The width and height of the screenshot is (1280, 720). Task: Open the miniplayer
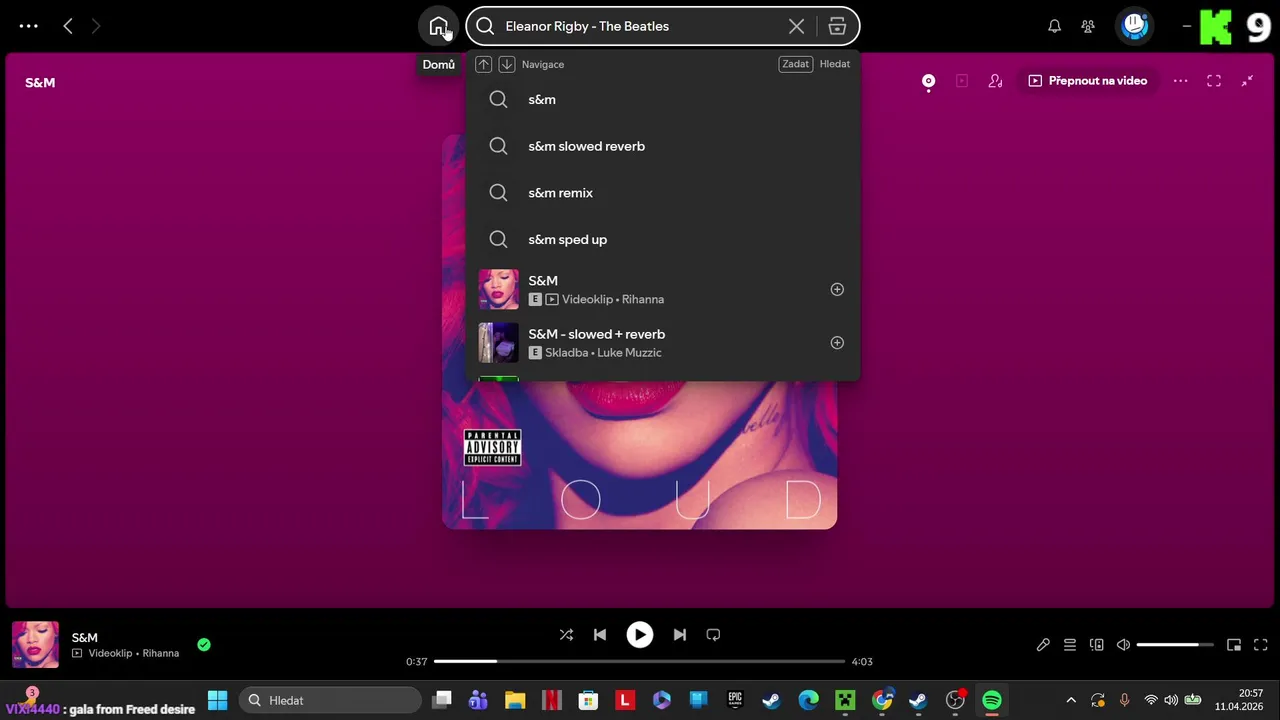(1234, 645)
